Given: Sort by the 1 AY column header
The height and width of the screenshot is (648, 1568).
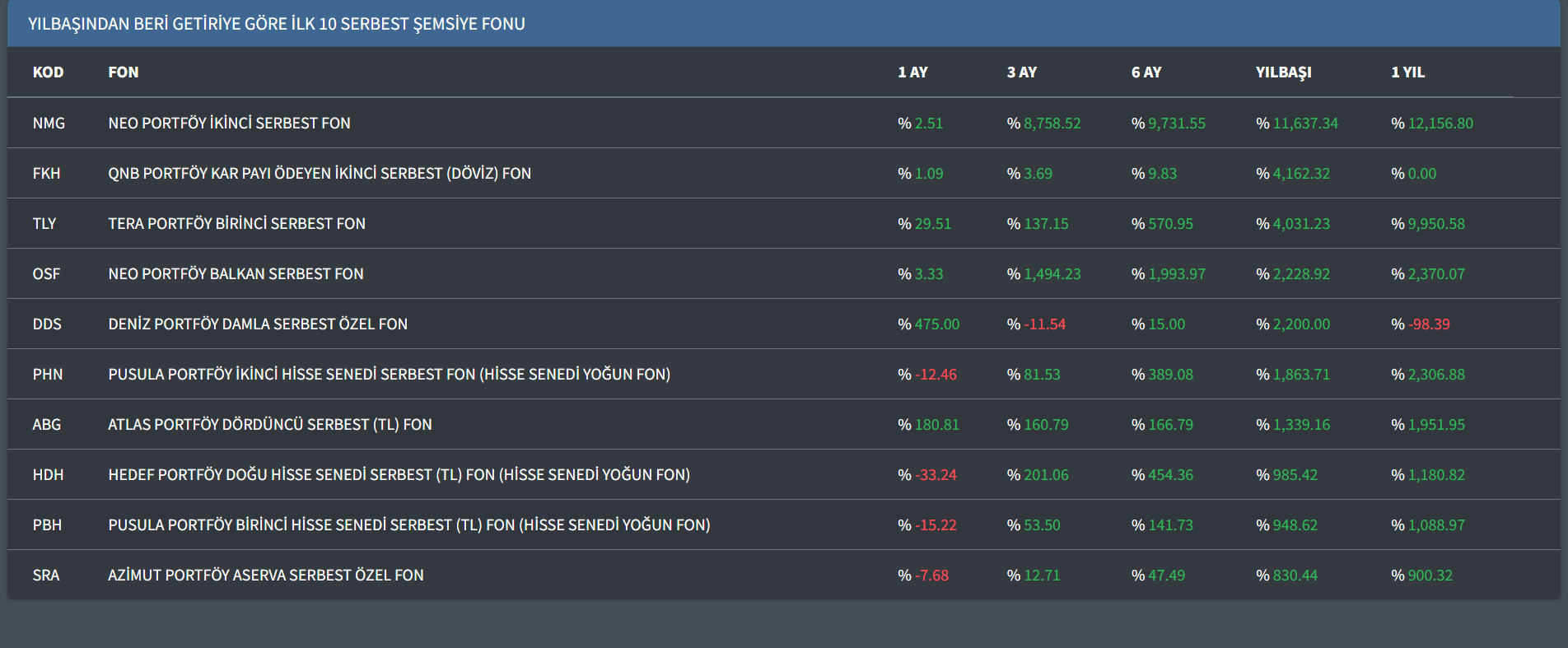Looking at the screenshot, I should click(x=912, y=72).
